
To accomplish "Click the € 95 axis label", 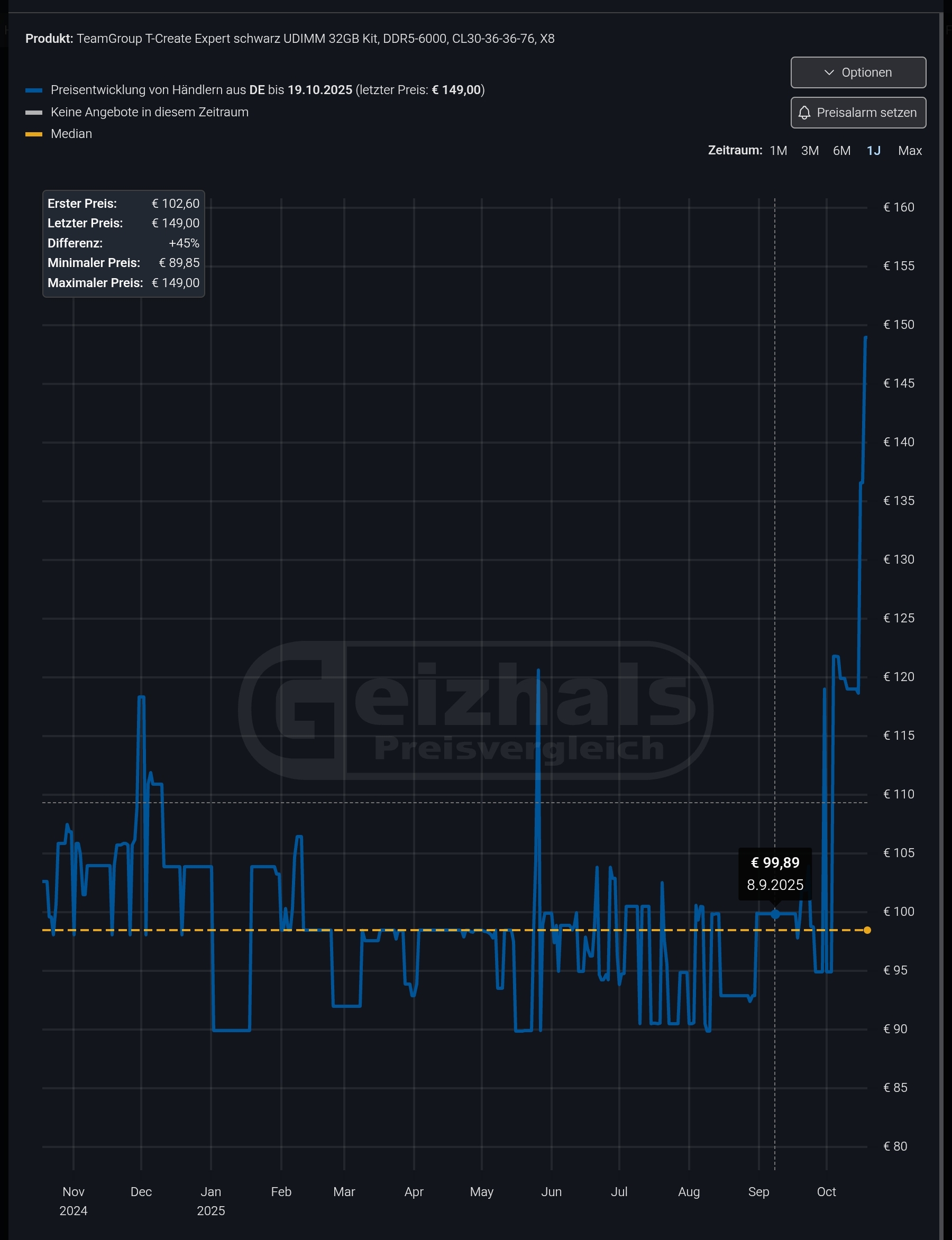I will point(895,970).
